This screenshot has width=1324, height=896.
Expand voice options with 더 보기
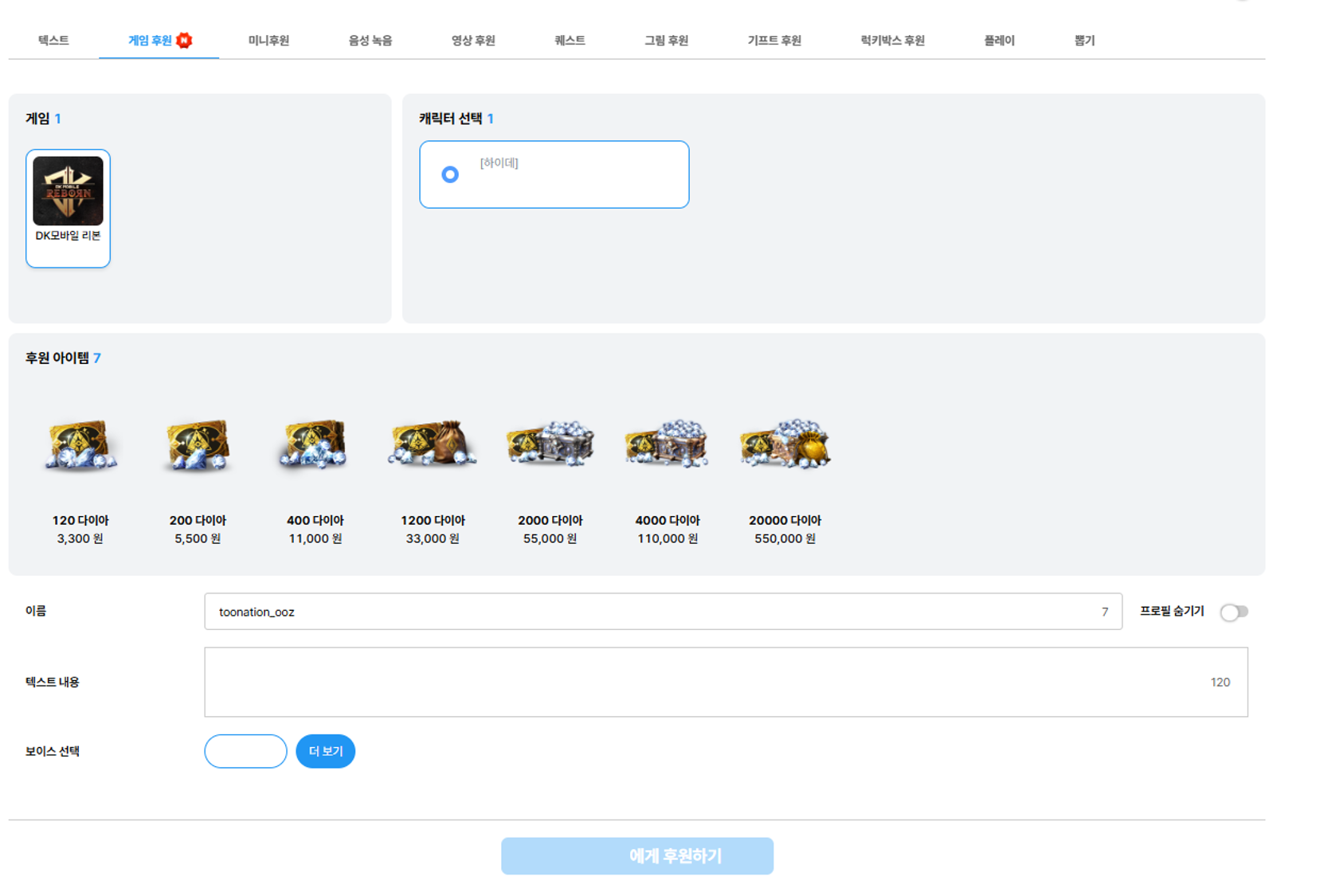tap(325, 751)
